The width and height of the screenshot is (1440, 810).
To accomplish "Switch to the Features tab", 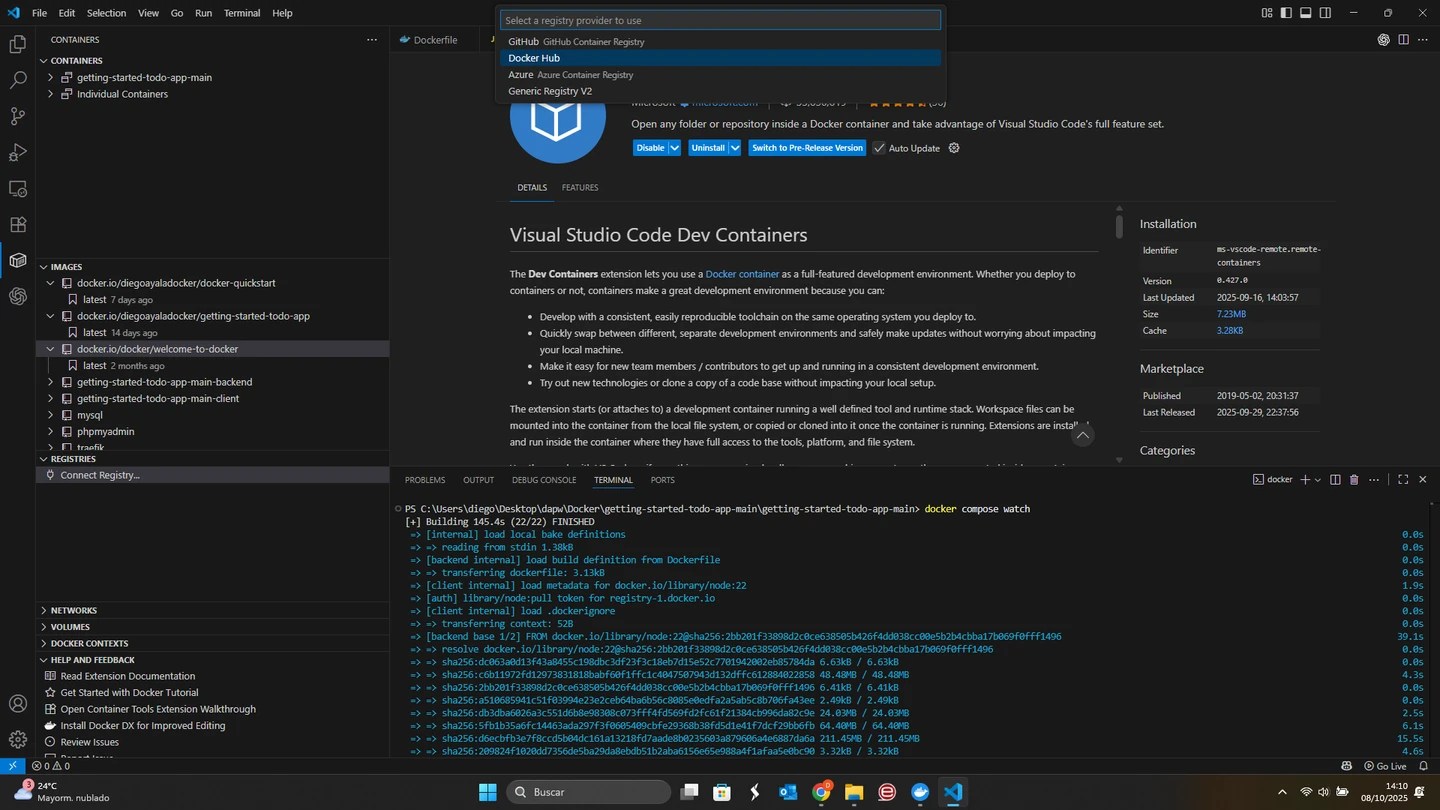I will click(580, 188).
